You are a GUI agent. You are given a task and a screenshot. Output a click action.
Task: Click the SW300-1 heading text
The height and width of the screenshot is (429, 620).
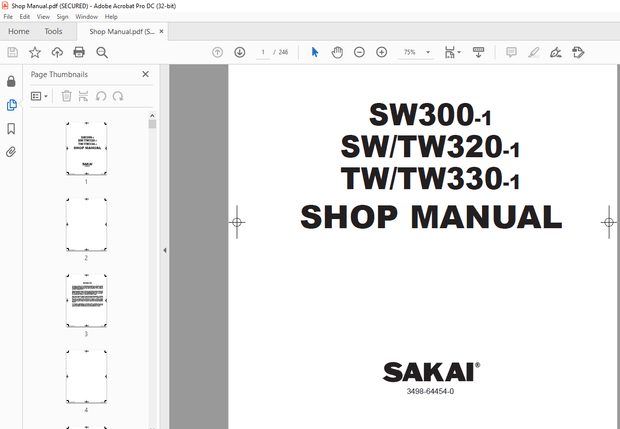point(430,115)
